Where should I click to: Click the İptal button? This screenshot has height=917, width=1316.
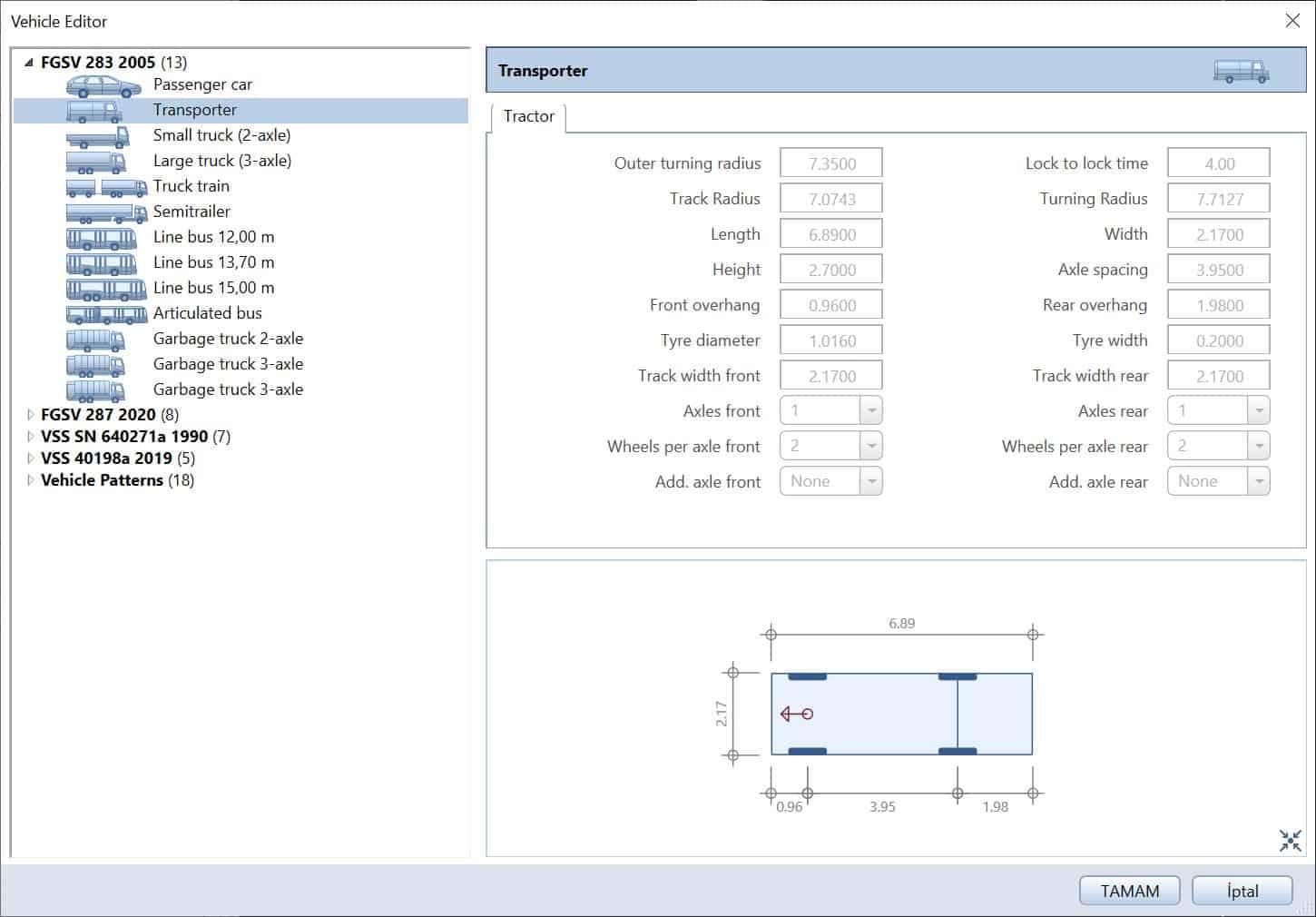[x=1242, y=891]
